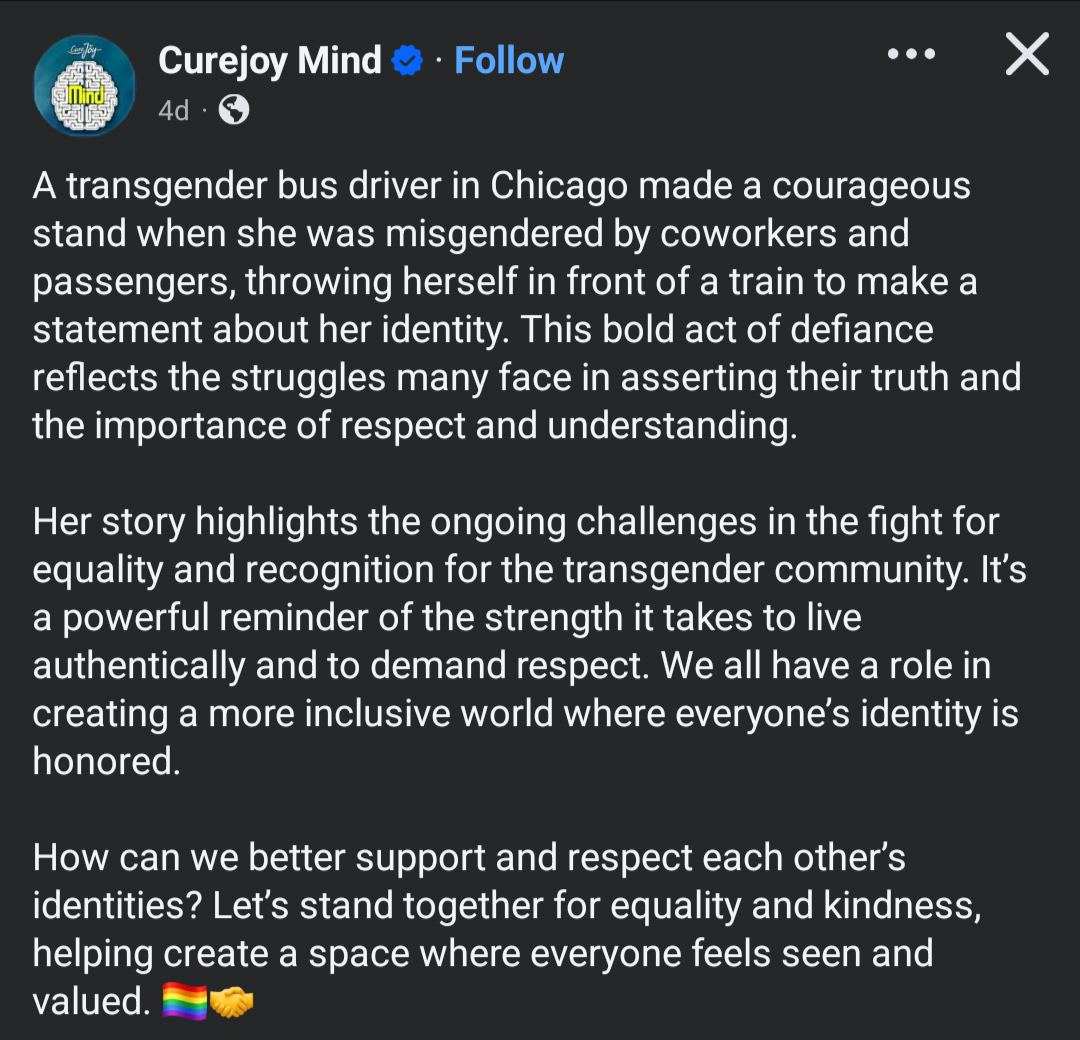Image resolution: width=1080 pixels, height=1040 pixels.
Task: Click the line starting "How can we better support"
Action: (469, 858)
